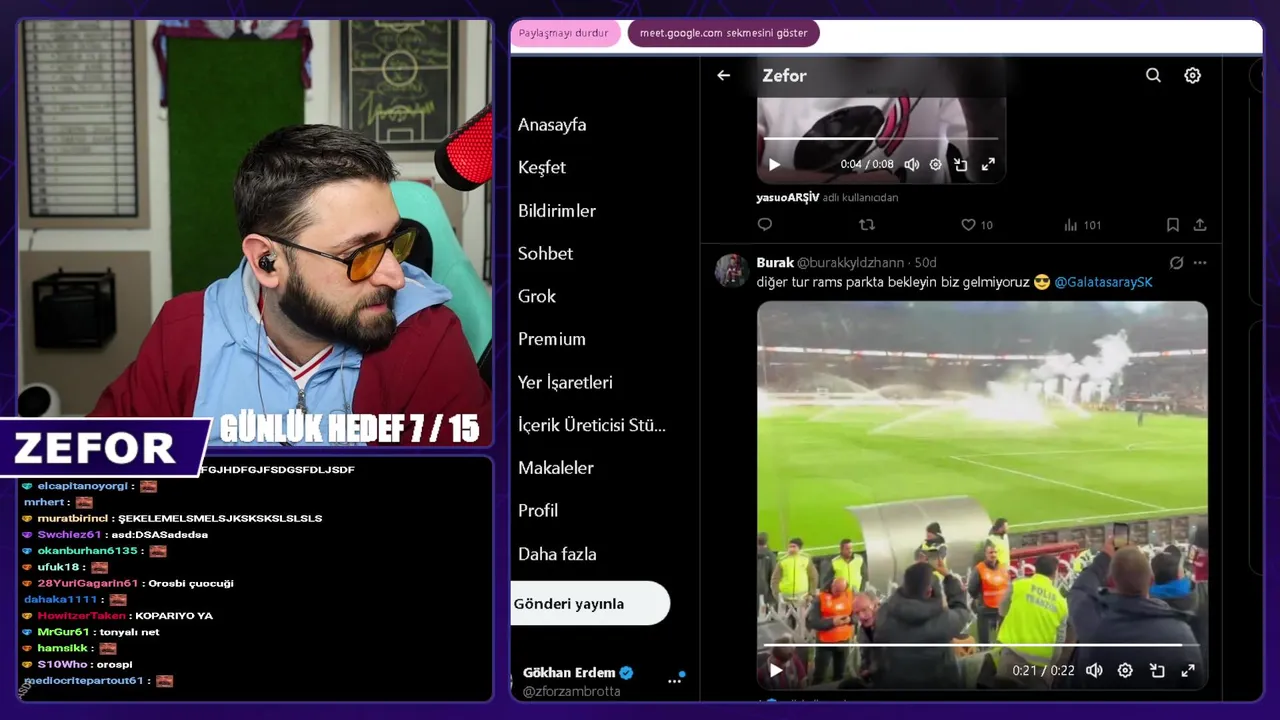Play the top video at 0:04
Viewport: 1280px width, 720px height.
(x=774, y=164)
